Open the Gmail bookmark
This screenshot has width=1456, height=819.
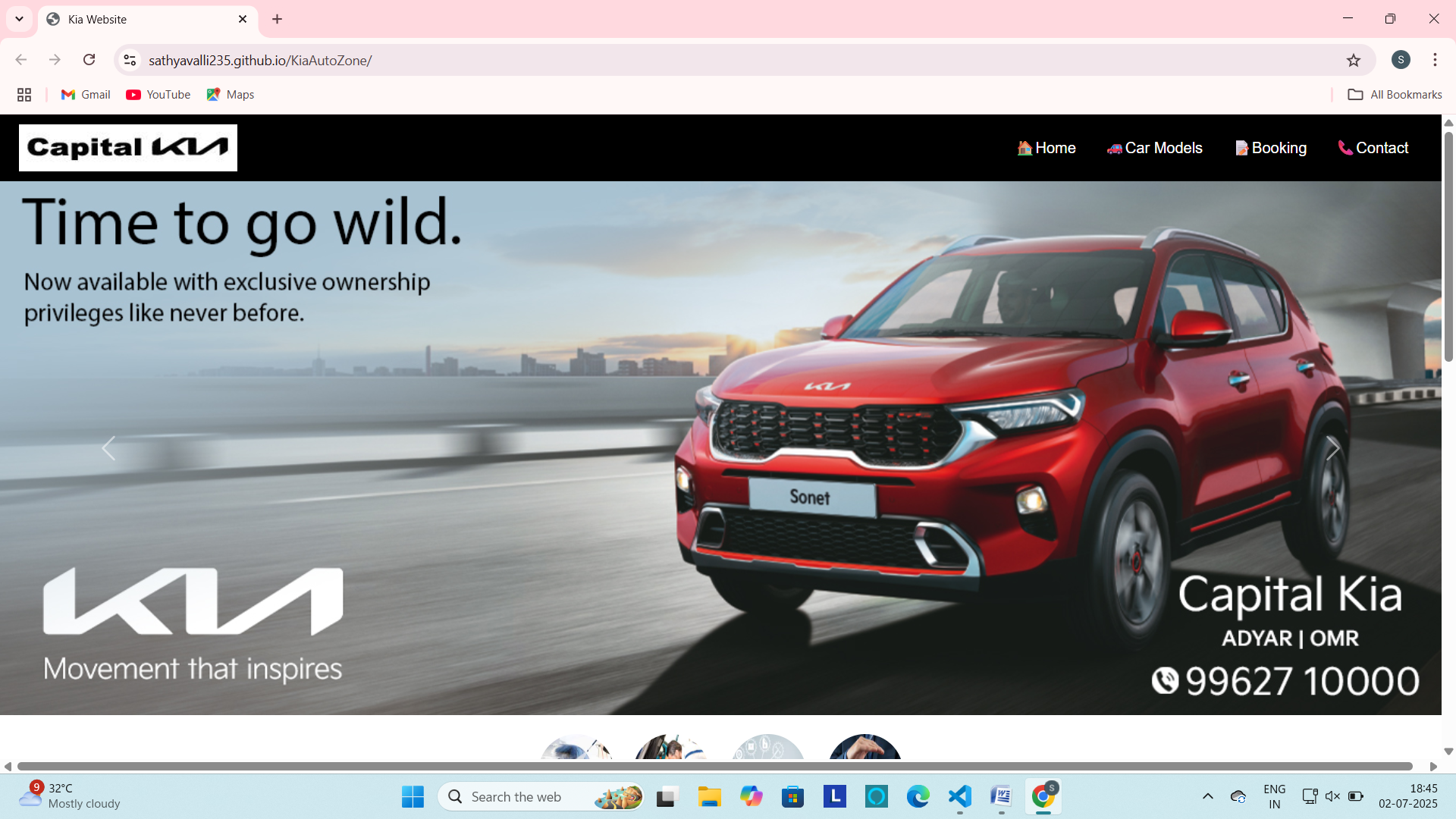pyautogui.click(x=86, y=95)
